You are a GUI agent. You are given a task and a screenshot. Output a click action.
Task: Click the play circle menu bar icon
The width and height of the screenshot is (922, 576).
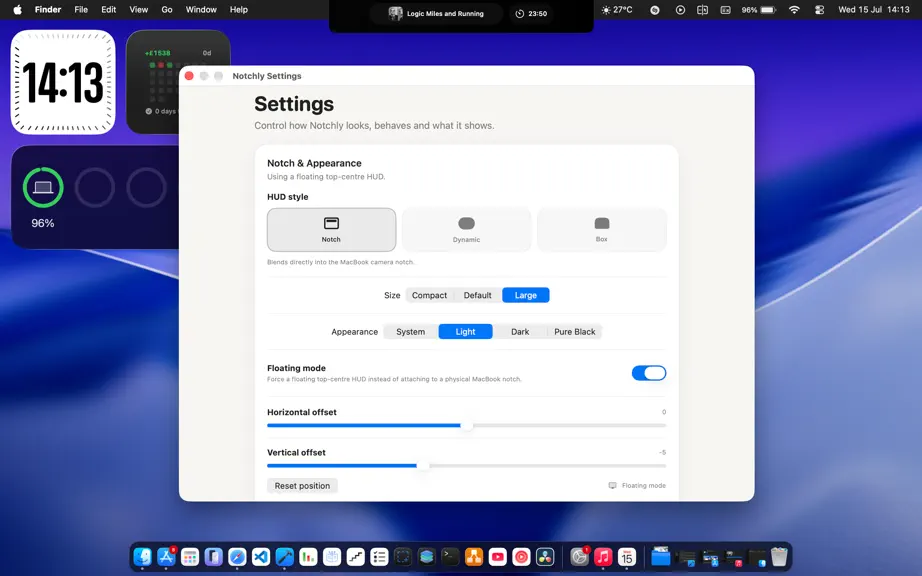pos(680,9)
